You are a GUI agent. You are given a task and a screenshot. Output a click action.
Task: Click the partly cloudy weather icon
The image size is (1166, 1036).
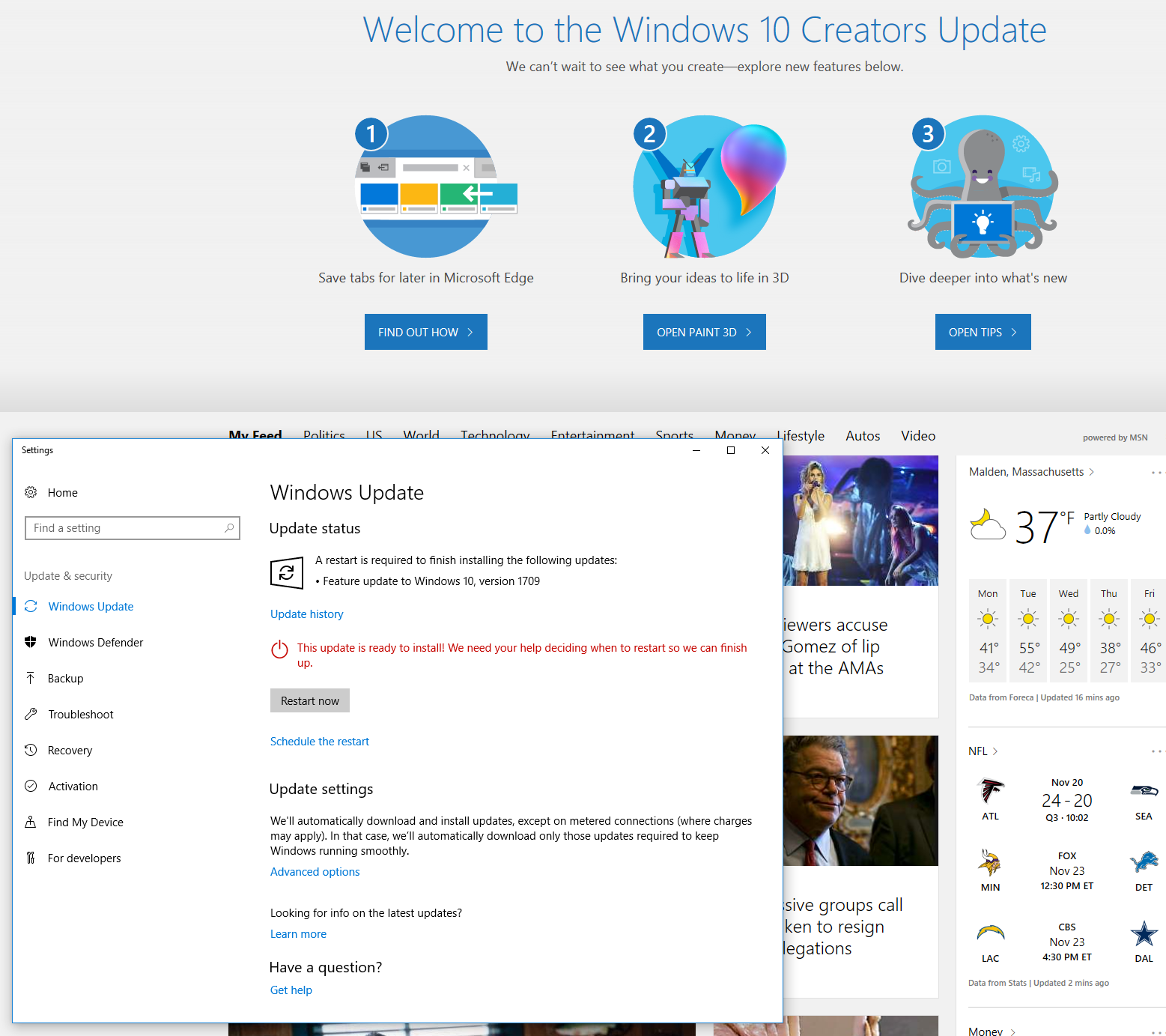click(988, 524)
